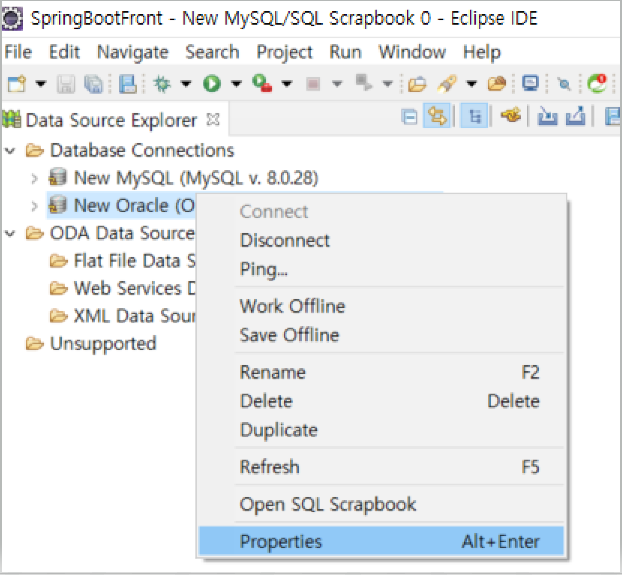Close the Data Source Explorer tab

(213, 119)
